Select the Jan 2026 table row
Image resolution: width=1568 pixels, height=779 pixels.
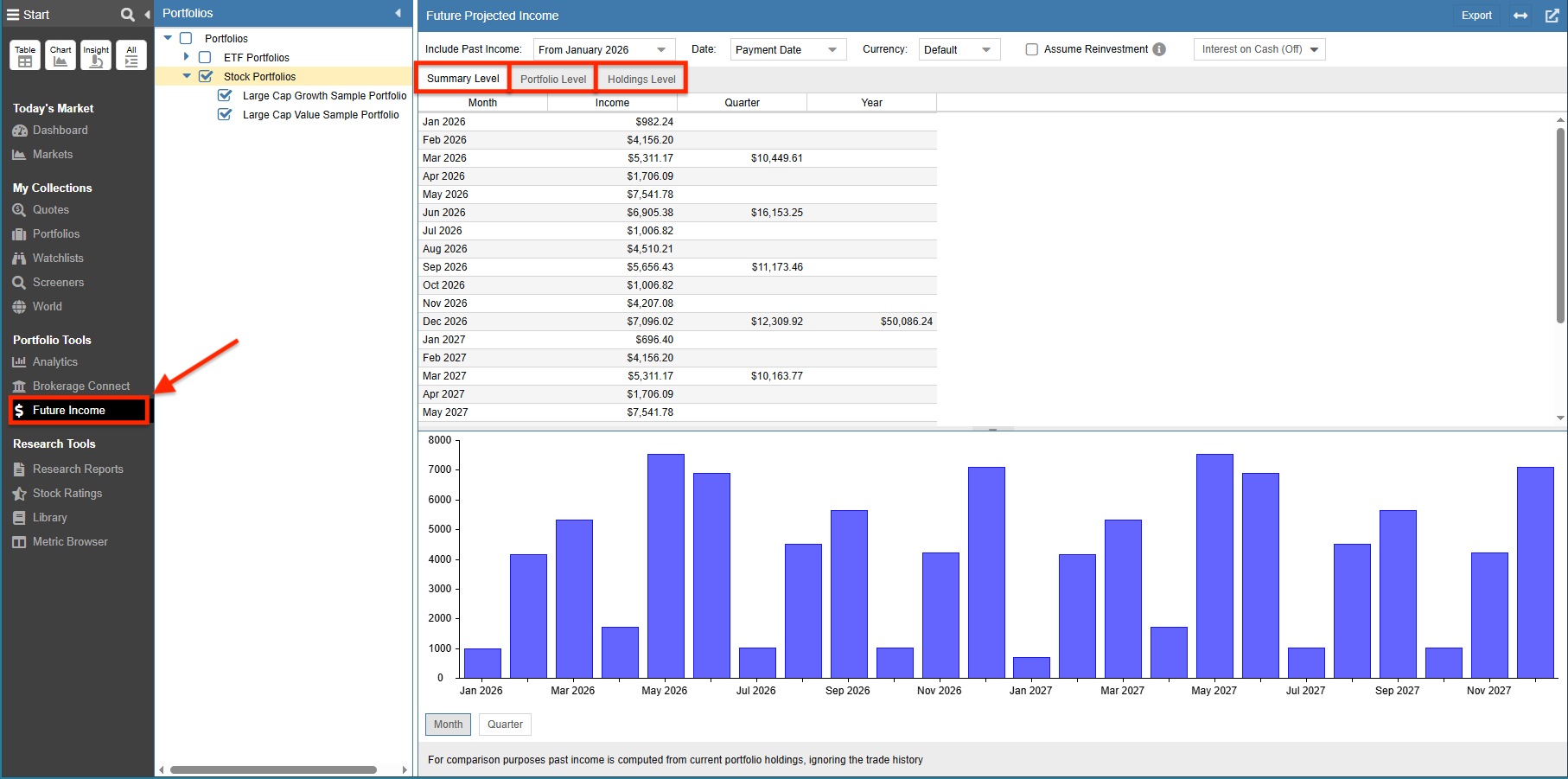point(677,122)
